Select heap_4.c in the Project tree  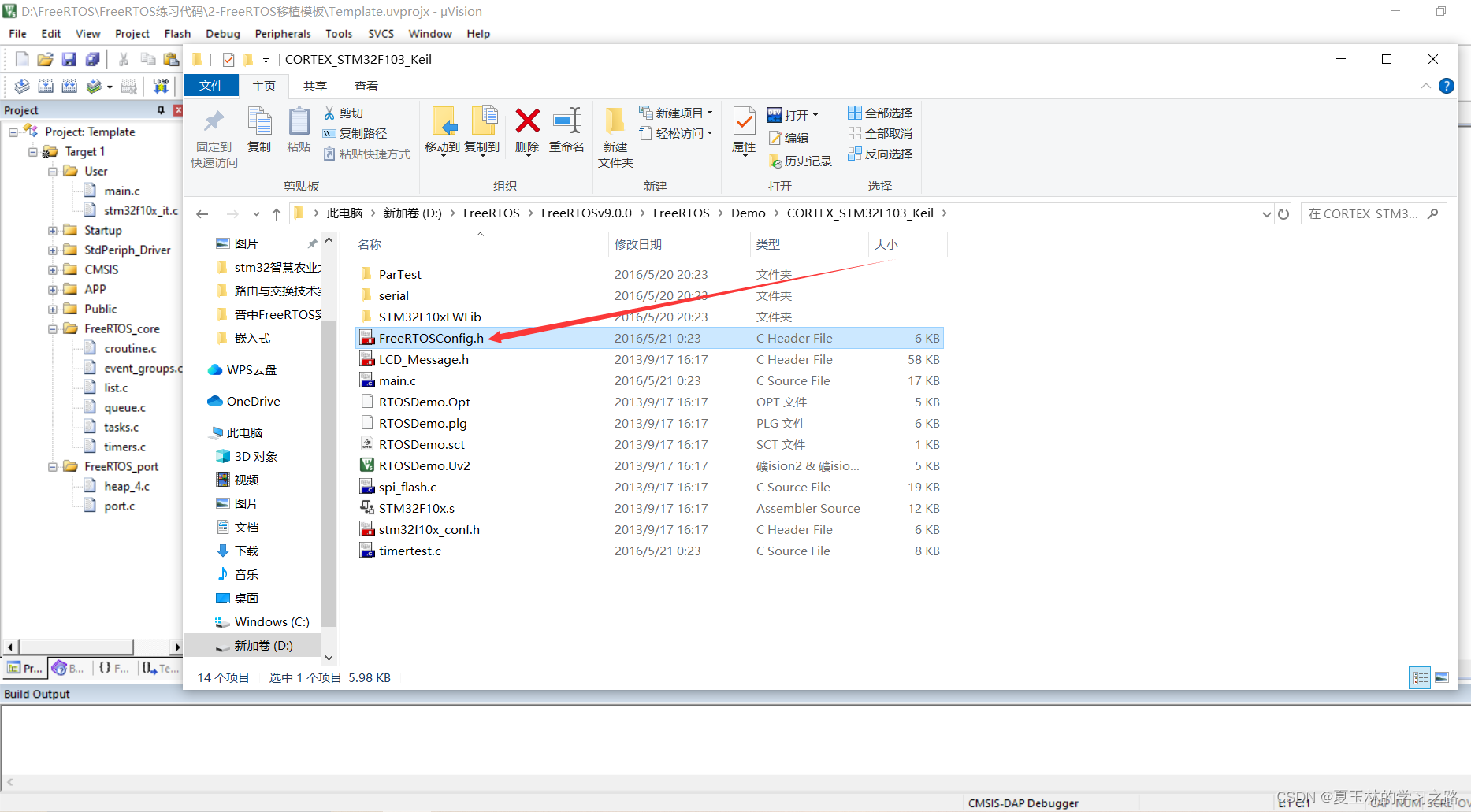click(126, 486)
